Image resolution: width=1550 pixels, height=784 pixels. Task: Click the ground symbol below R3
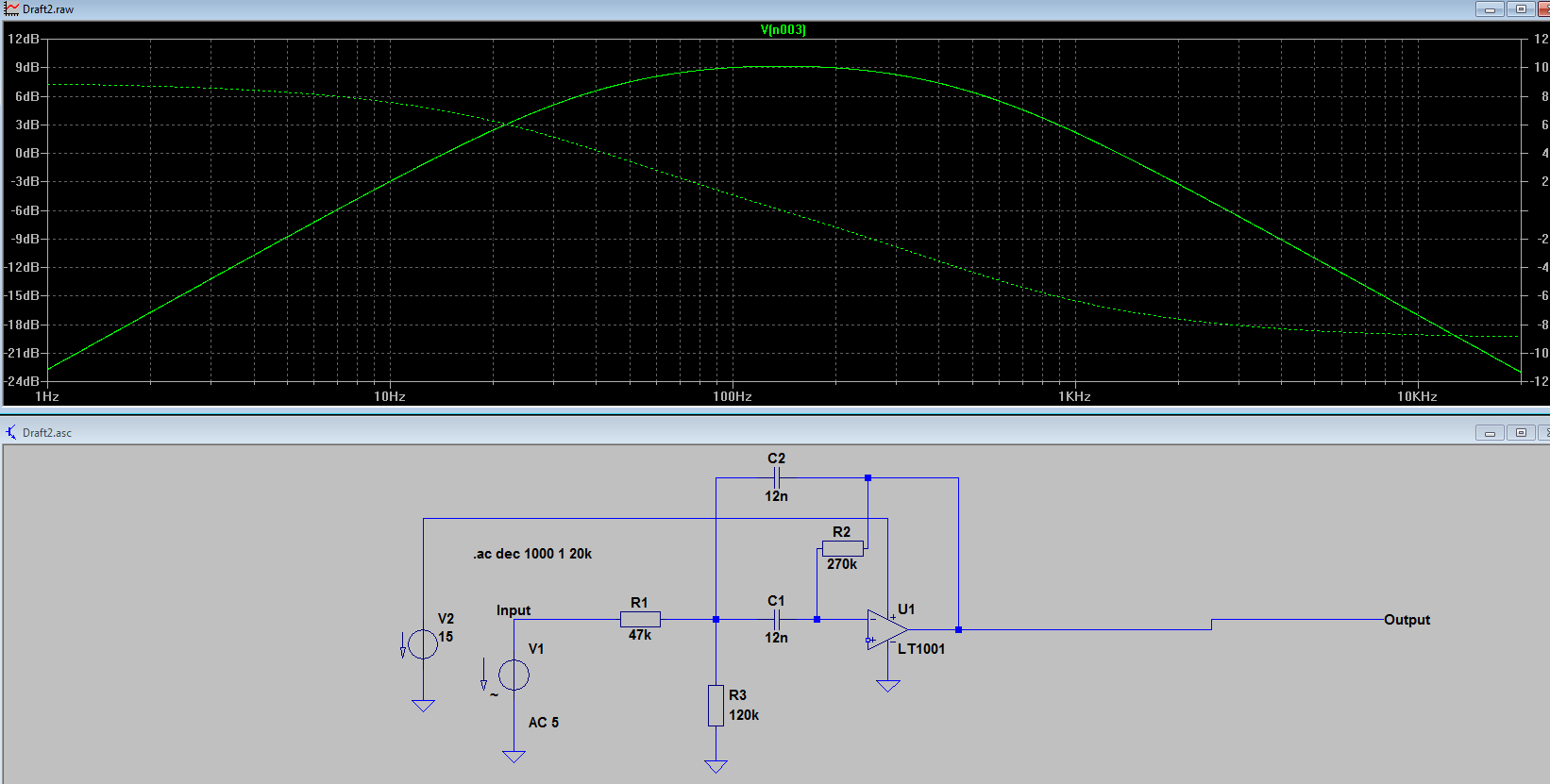716,767
